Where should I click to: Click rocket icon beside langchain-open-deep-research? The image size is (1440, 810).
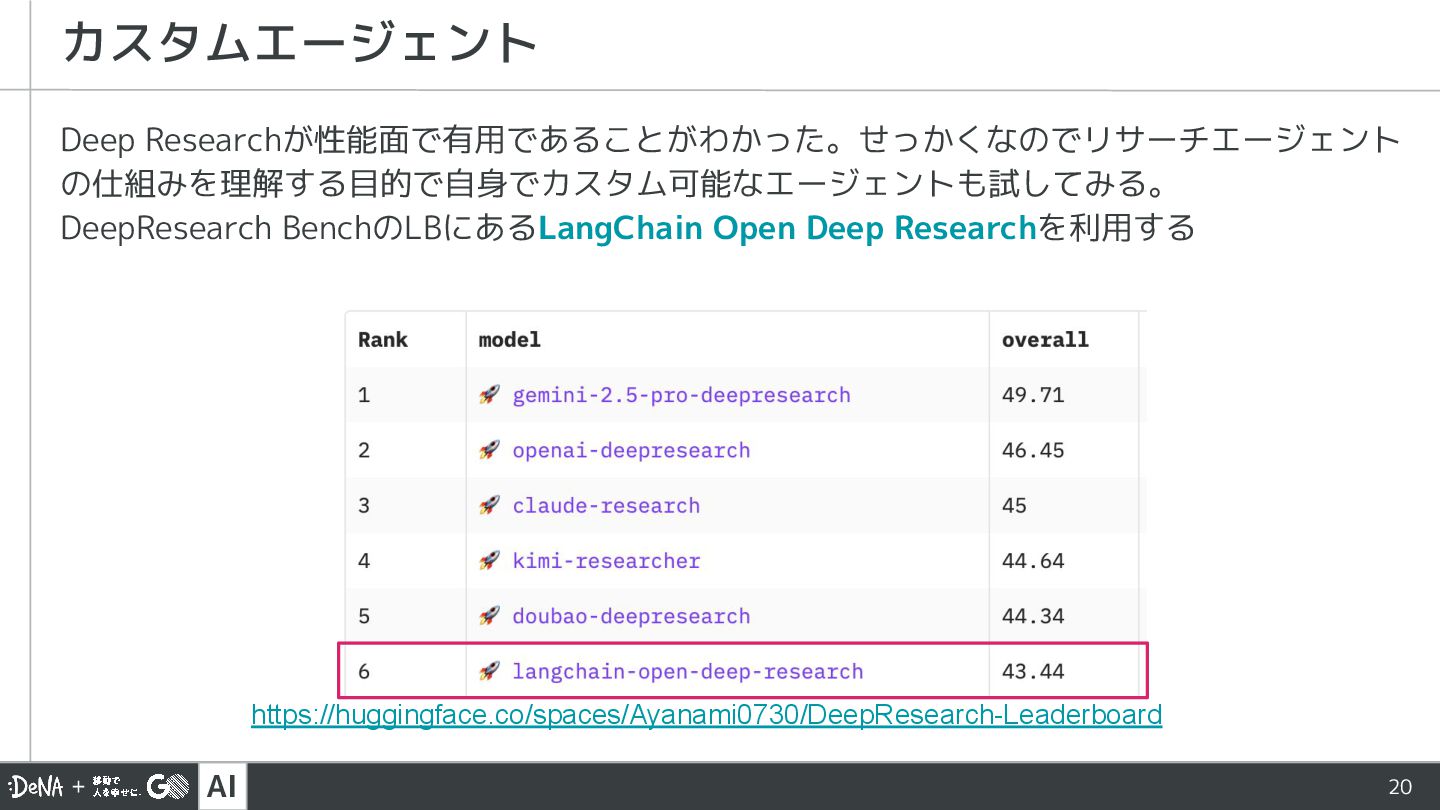point(489,671)
